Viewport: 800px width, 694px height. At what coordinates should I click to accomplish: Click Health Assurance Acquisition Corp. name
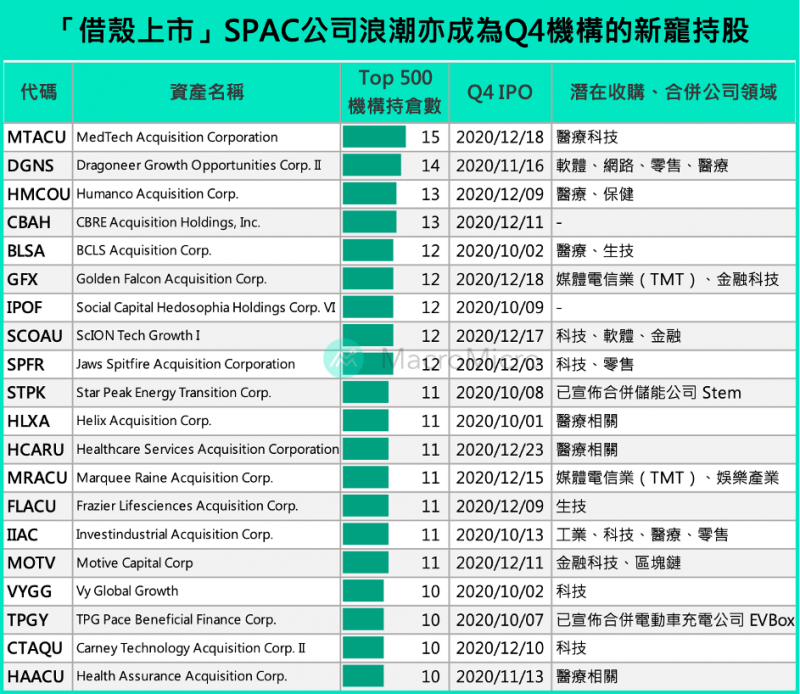point(182,677)
